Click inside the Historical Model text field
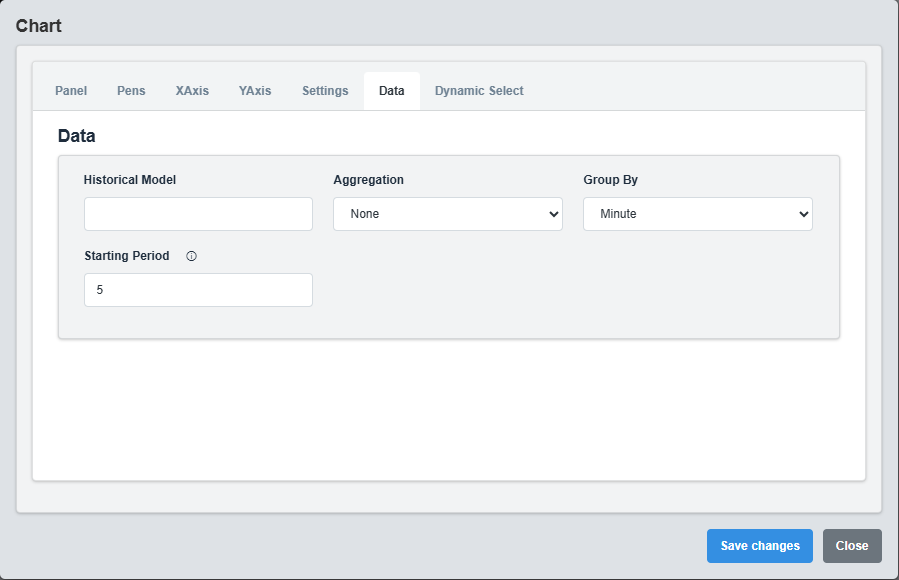 point(197,213)
